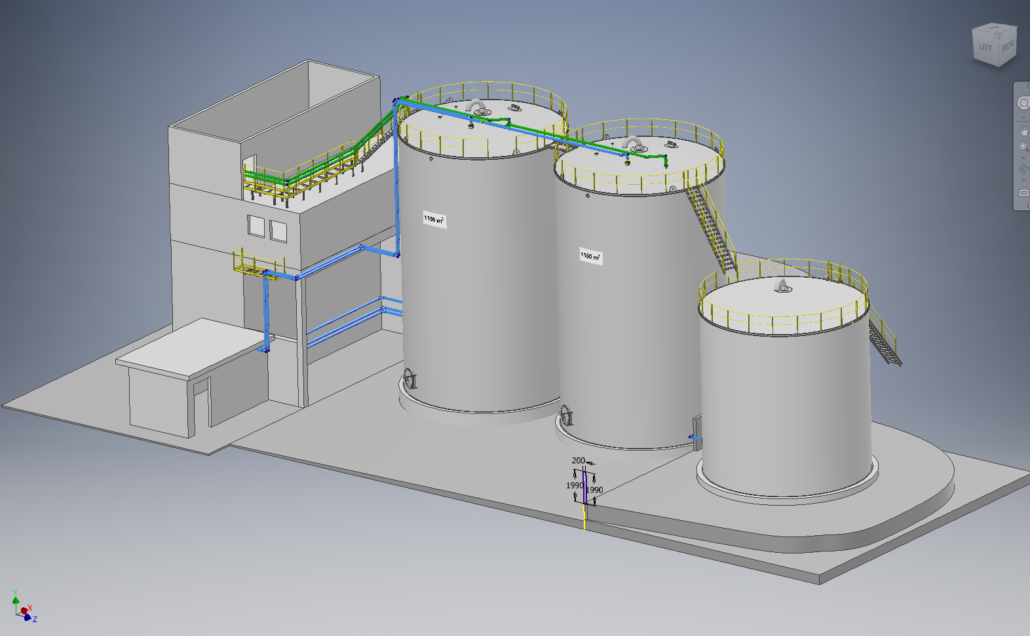
Task: Click the FRONT face of the ViewCube
Action: (x=1008, y=46)
